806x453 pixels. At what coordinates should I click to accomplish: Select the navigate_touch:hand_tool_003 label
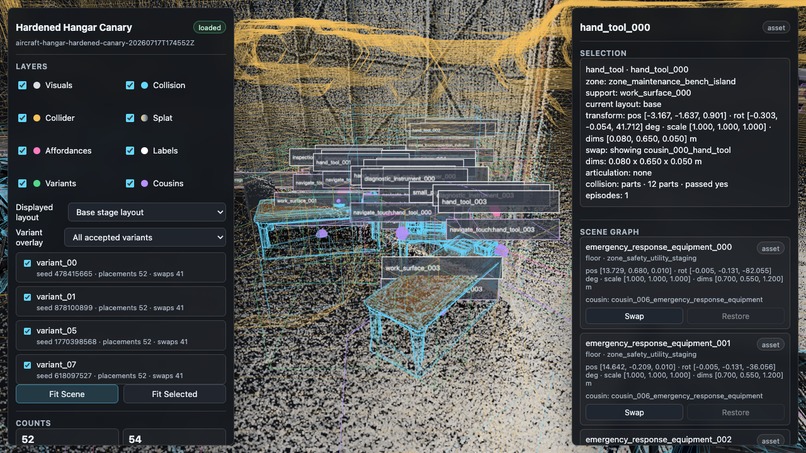[502, 229]
